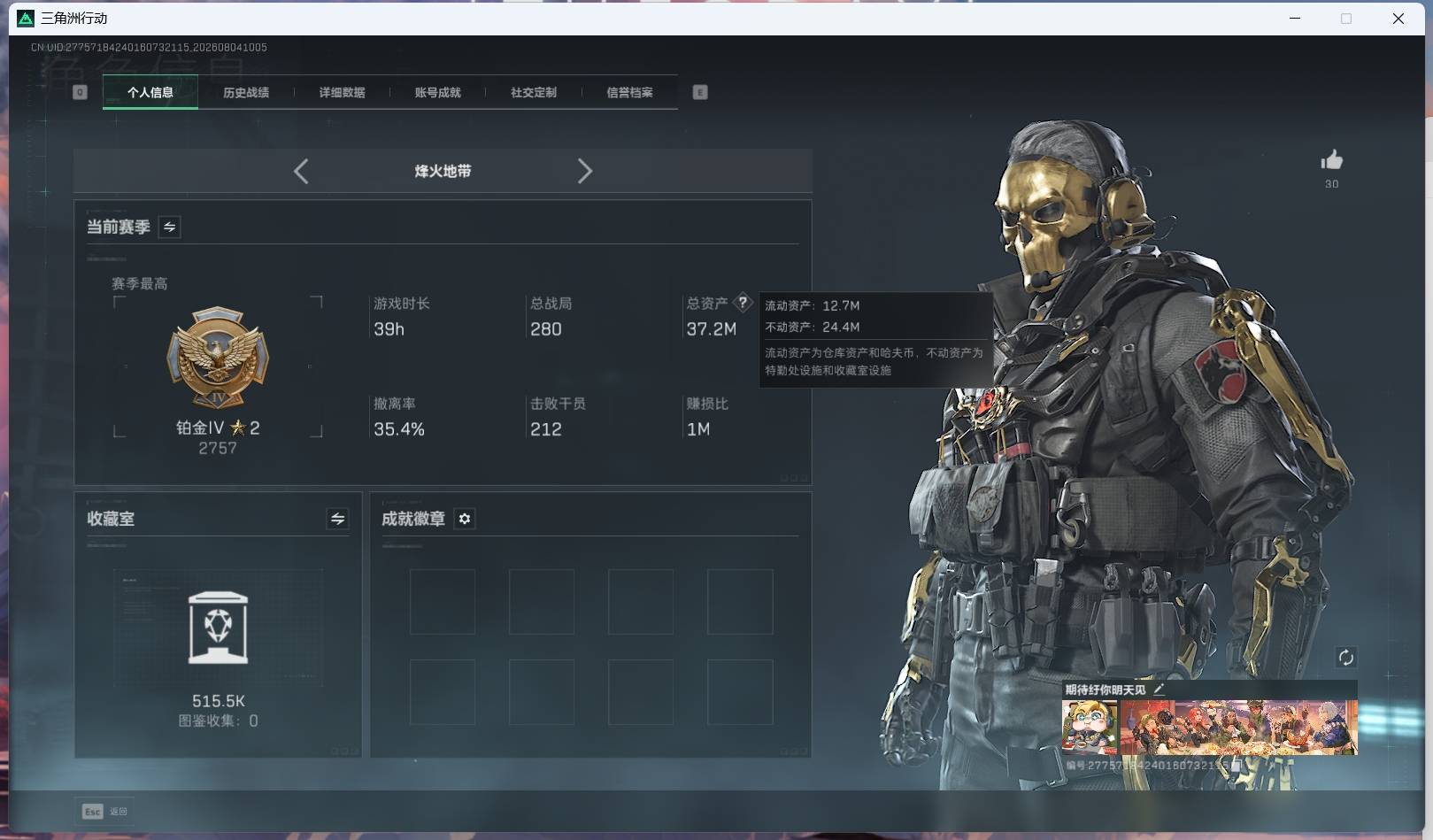Click the 撤离率 value 35.4%
The height and width of the screenshot is (840, 1433).
(399, 429)
